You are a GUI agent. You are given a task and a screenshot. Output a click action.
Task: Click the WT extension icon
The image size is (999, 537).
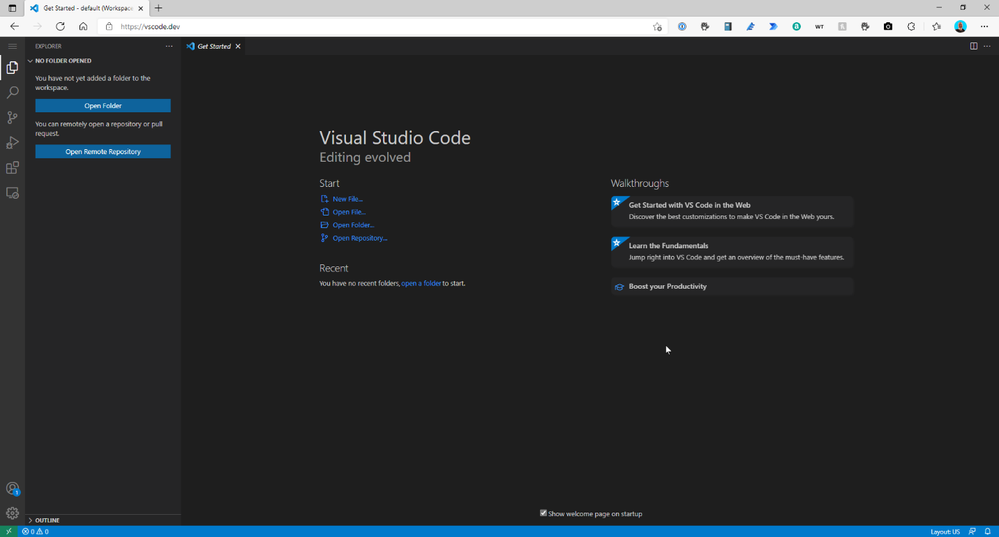tap(819, 27)
